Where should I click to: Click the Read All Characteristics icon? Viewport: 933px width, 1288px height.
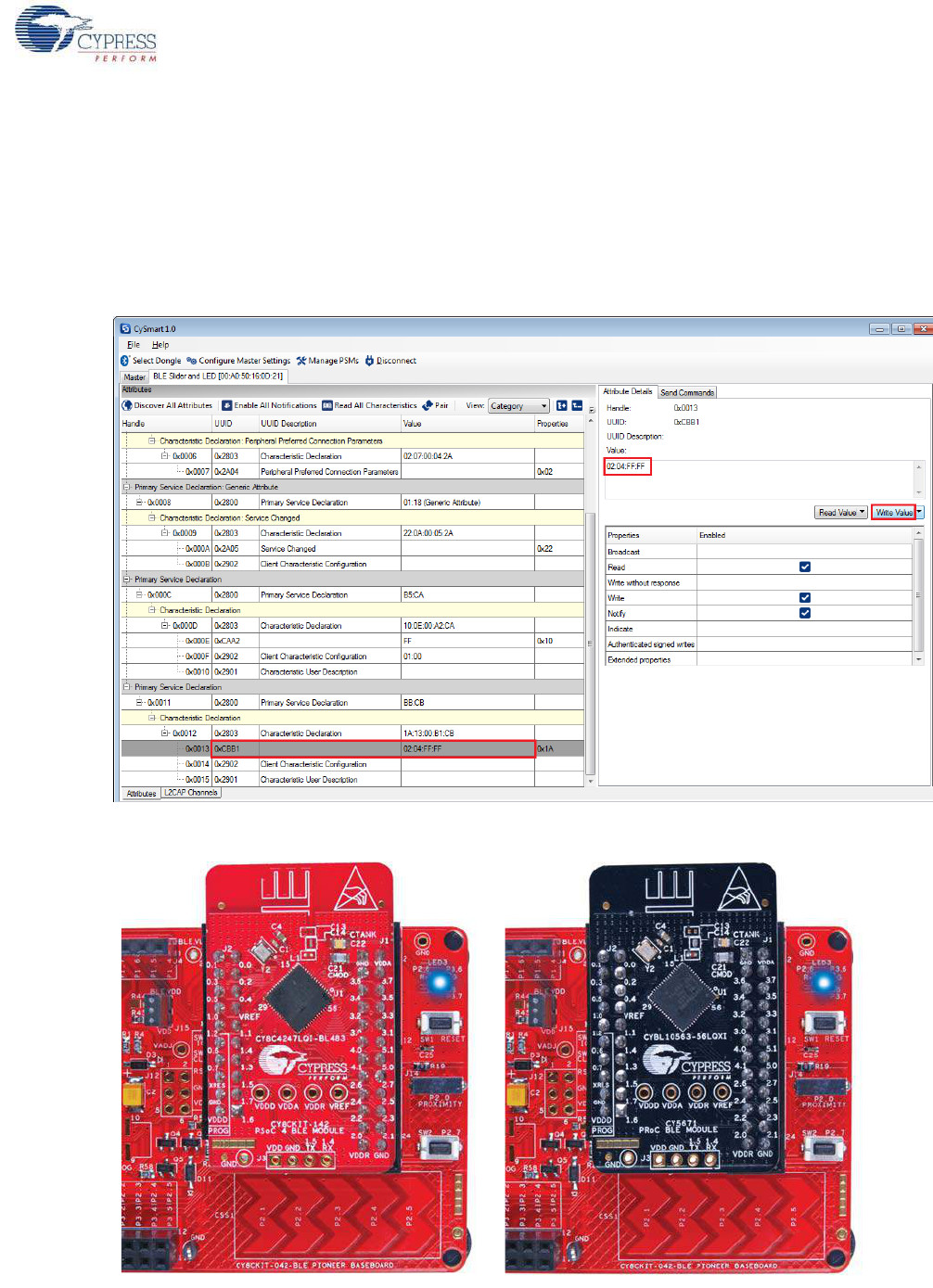click(327, 405)
